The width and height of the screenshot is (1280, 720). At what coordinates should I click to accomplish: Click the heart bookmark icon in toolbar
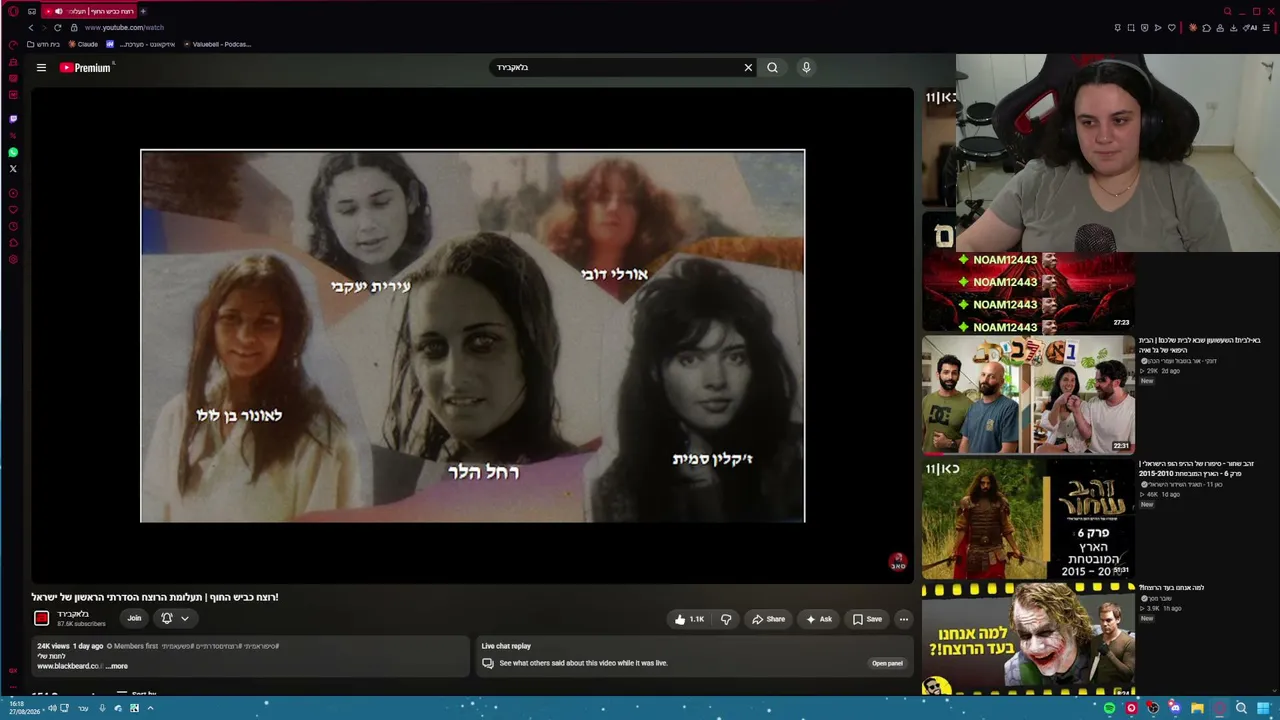(1172, 28)
